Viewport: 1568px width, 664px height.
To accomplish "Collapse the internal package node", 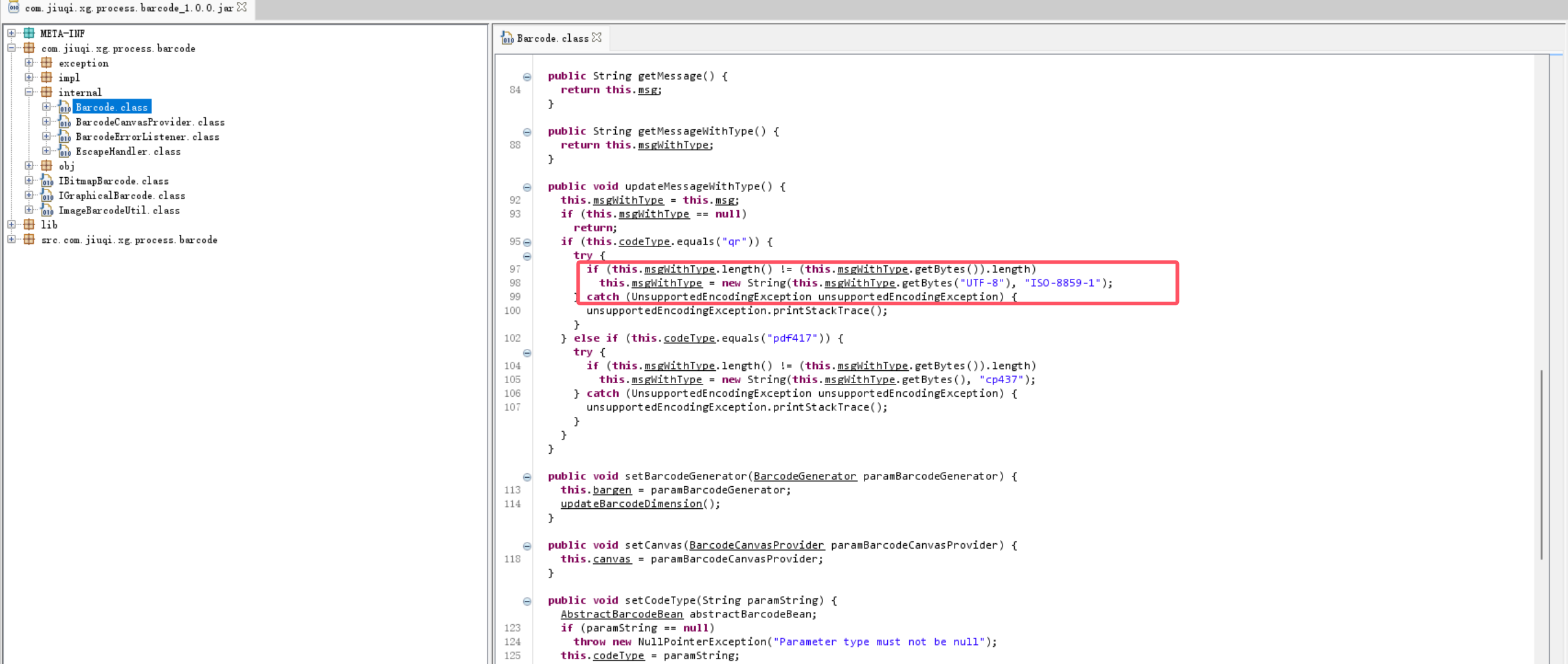I will tap(29, 92).
